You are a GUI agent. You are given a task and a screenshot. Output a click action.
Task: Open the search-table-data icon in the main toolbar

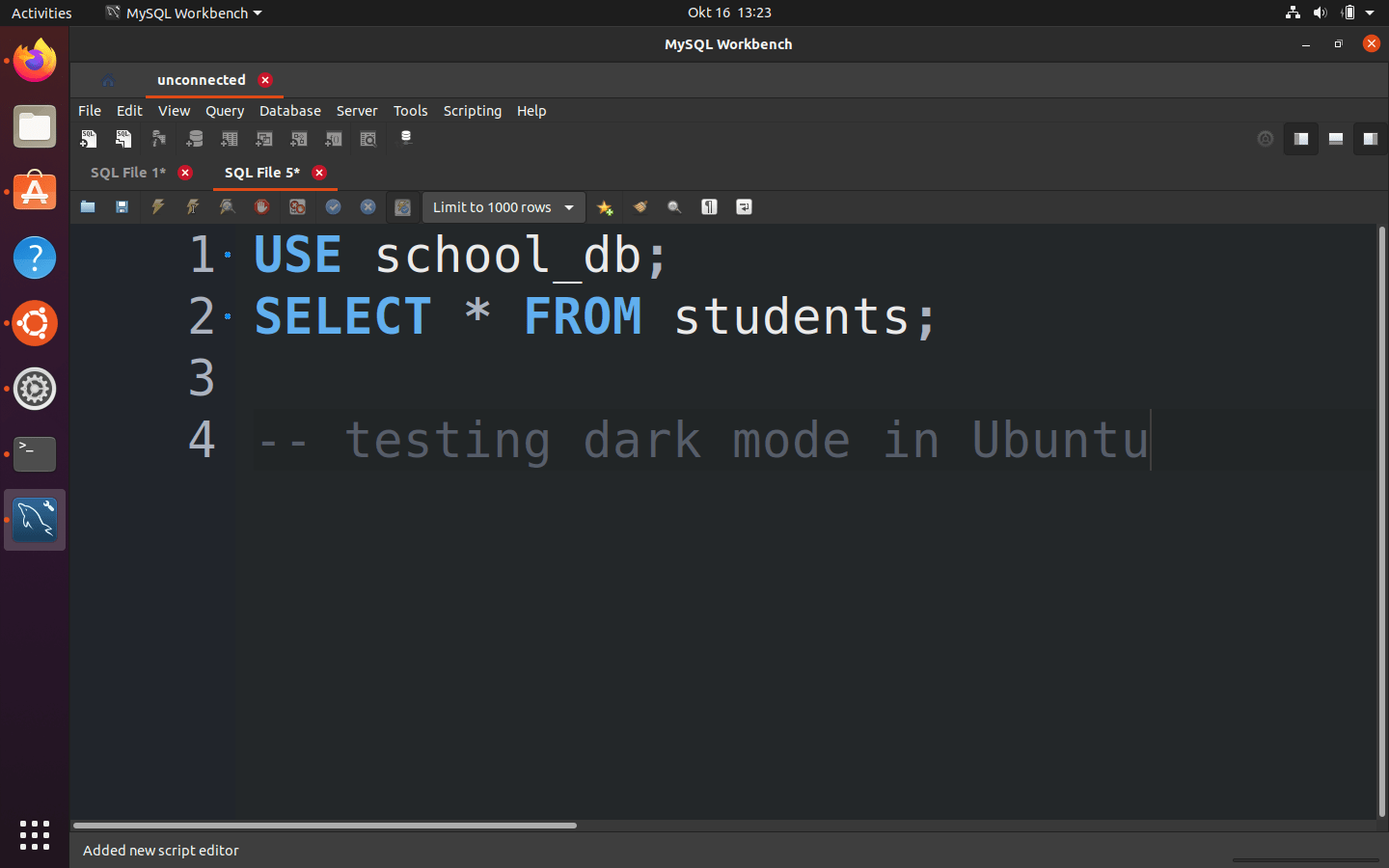click(368, 138)
